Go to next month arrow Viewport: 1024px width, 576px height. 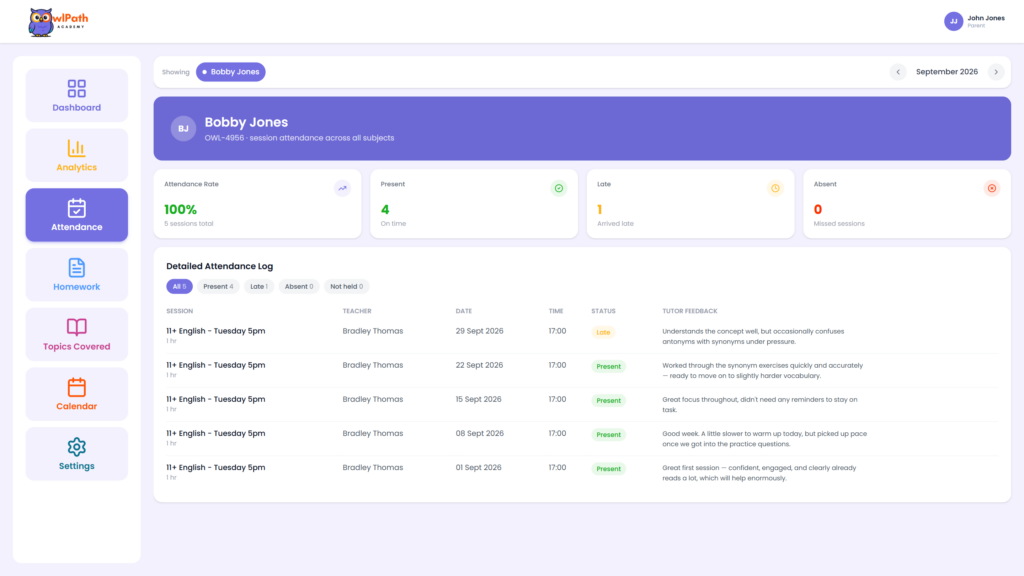[x=996, y=72]
